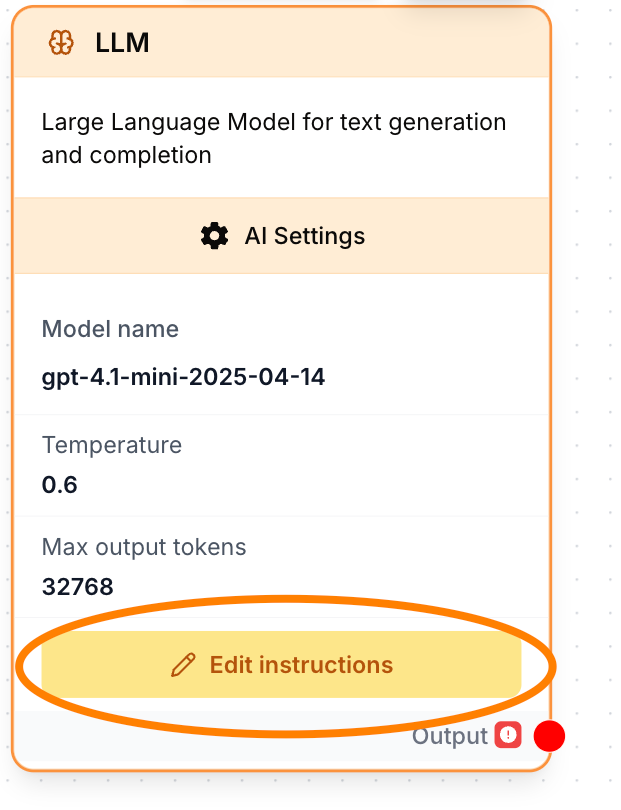Click the Temperature value 0.6

59,485
